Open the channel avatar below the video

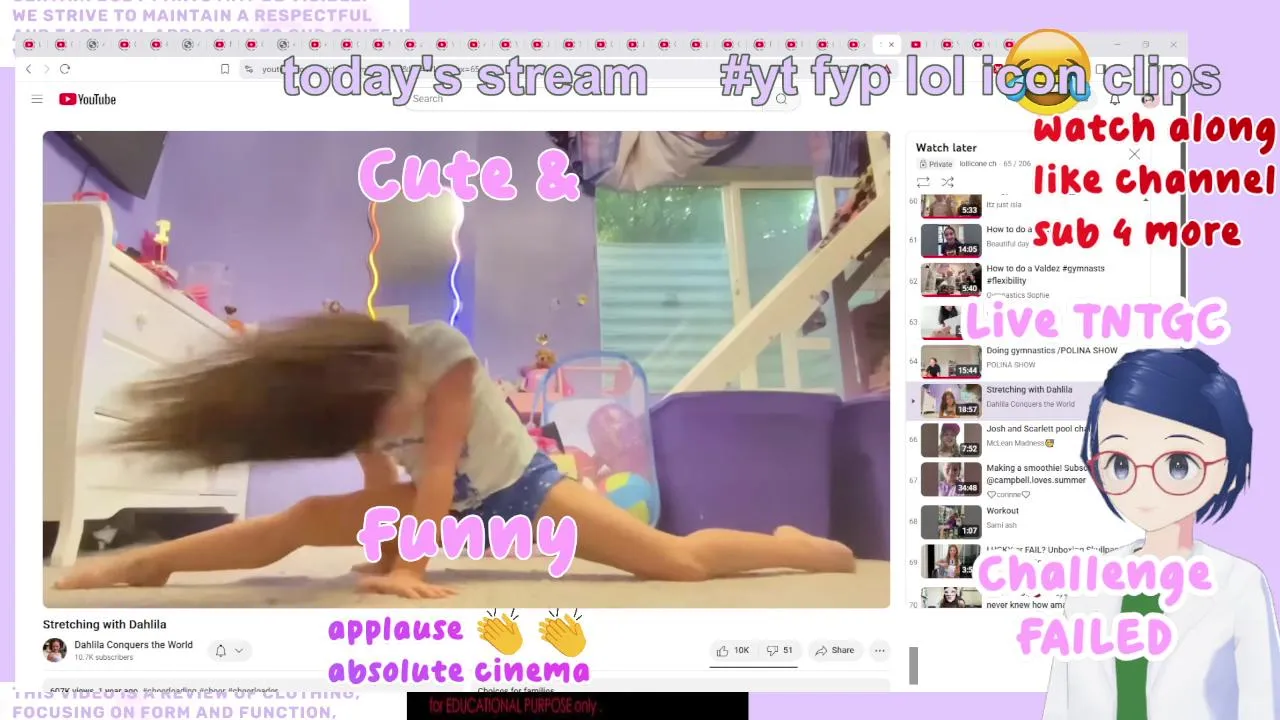[55, 650]
